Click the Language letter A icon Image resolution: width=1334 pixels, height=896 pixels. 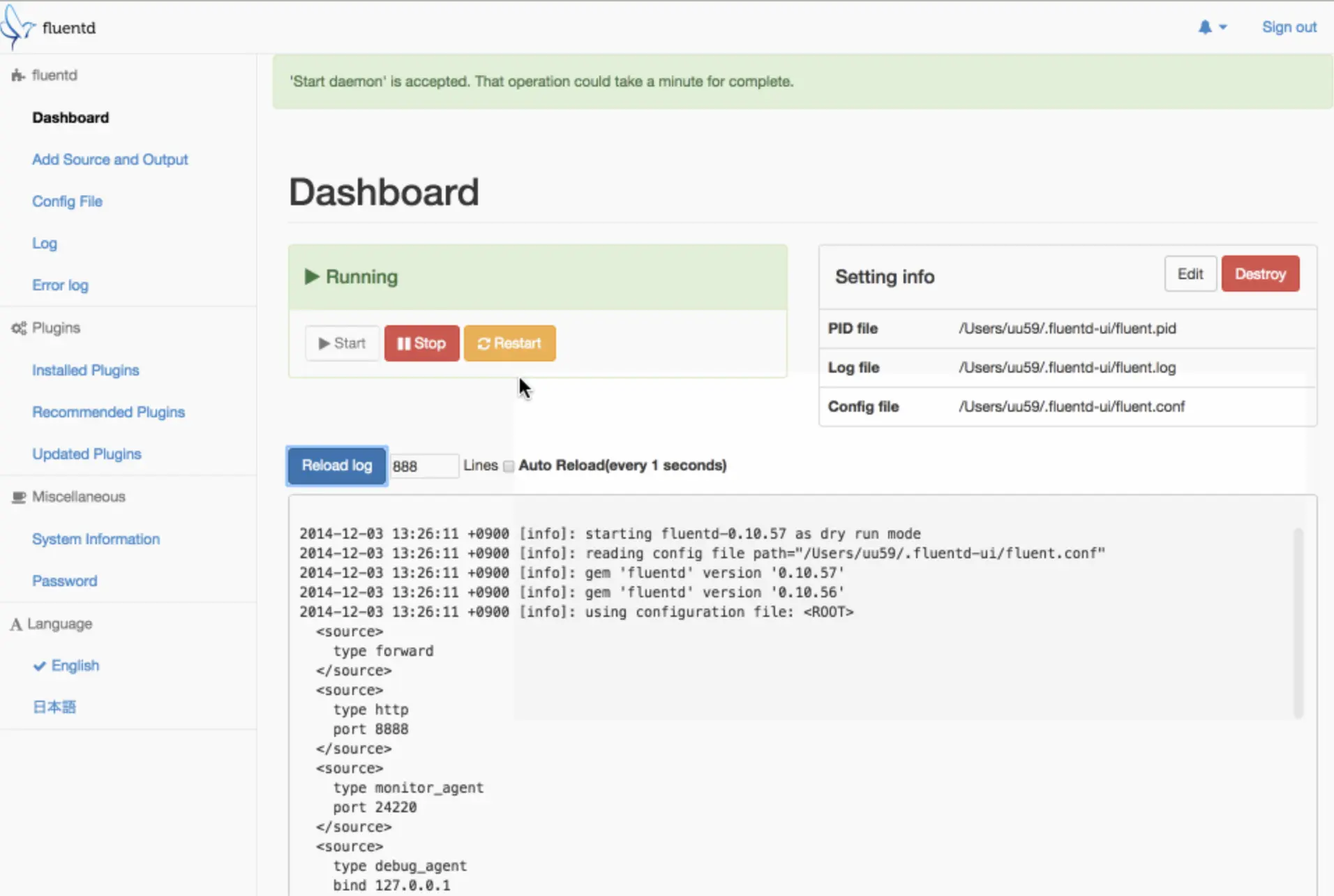coord(16,624)
